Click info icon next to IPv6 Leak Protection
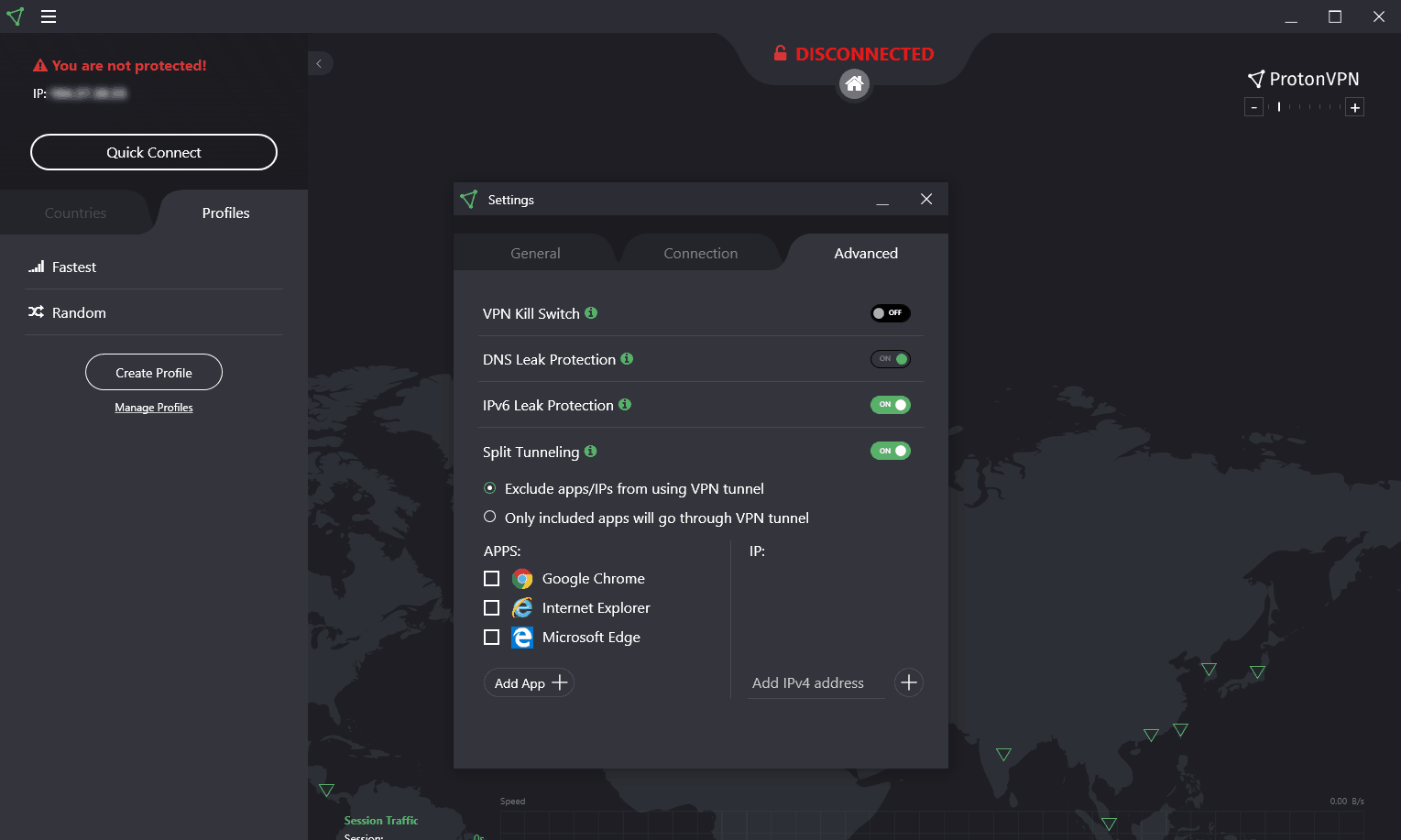Screen dimensions: 1401x840 tap(625, 404)
